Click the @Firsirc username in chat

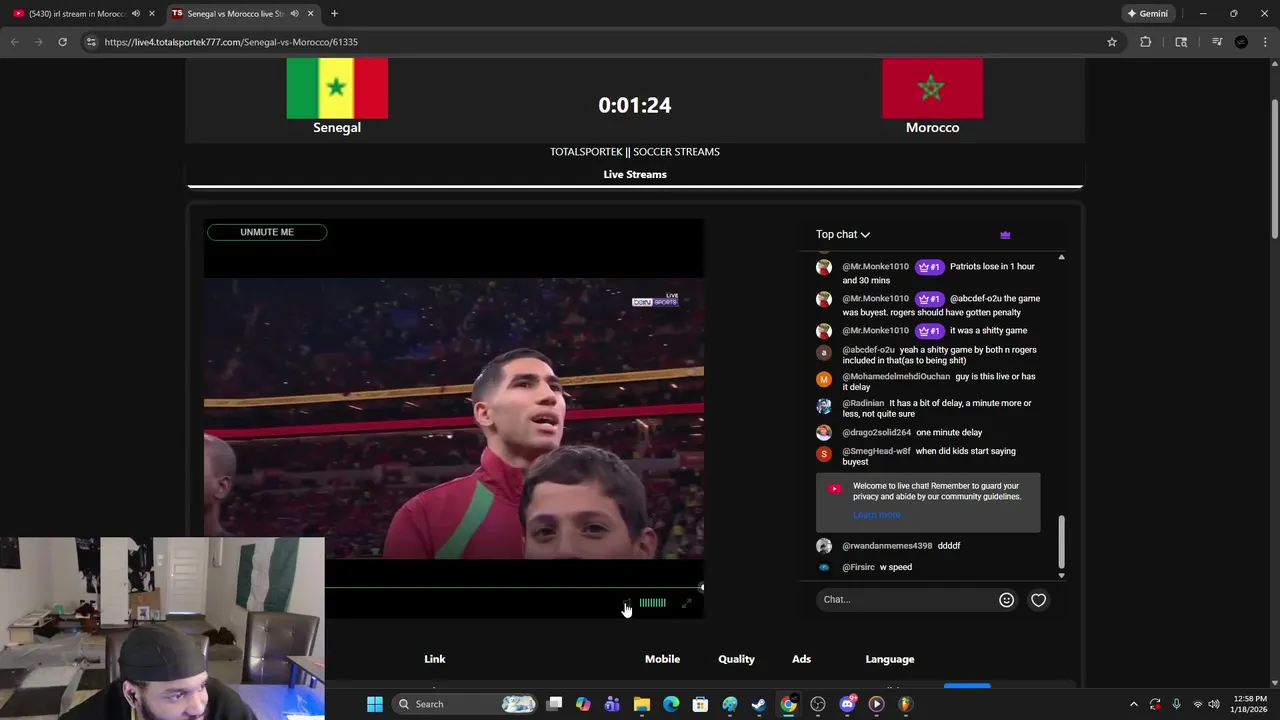pyautogui.click(x=858, y=567)
